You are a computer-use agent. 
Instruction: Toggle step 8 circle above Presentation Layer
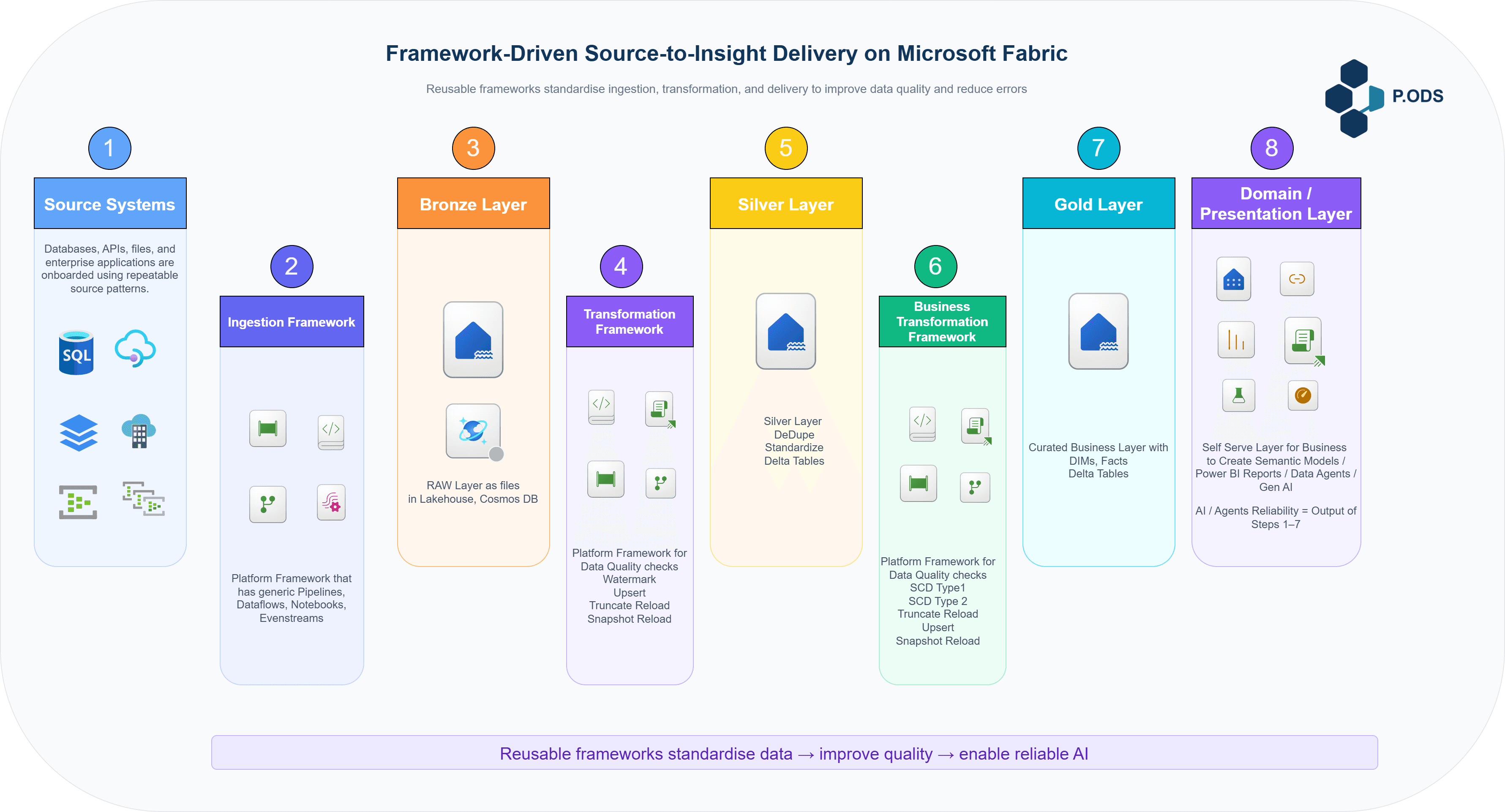click(1271, 148)
